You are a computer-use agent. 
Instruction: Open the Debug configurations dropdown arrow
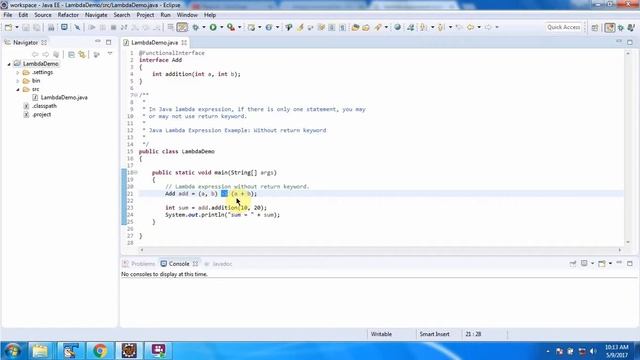(x=204, y=27)
